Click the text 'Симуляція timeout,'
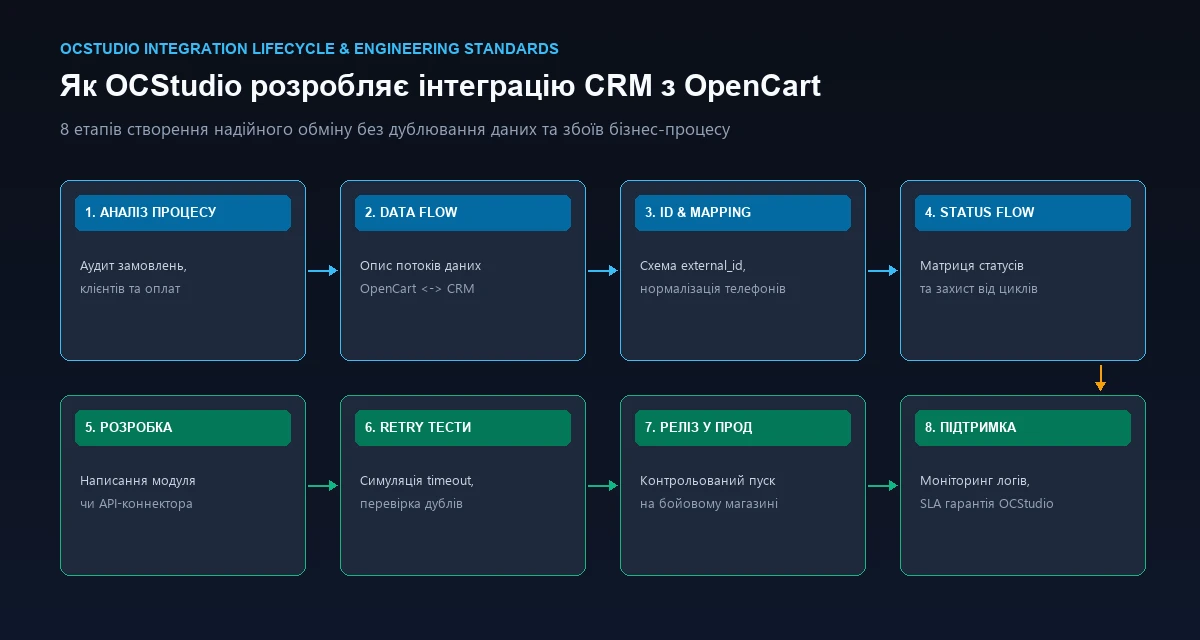1200x640 pixels. (x=417, y=481)
